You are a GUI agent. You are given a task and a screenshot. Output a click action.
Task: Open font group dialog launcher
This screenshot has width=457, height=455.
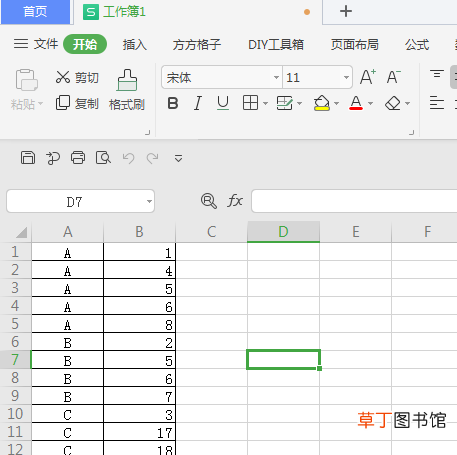412,133
